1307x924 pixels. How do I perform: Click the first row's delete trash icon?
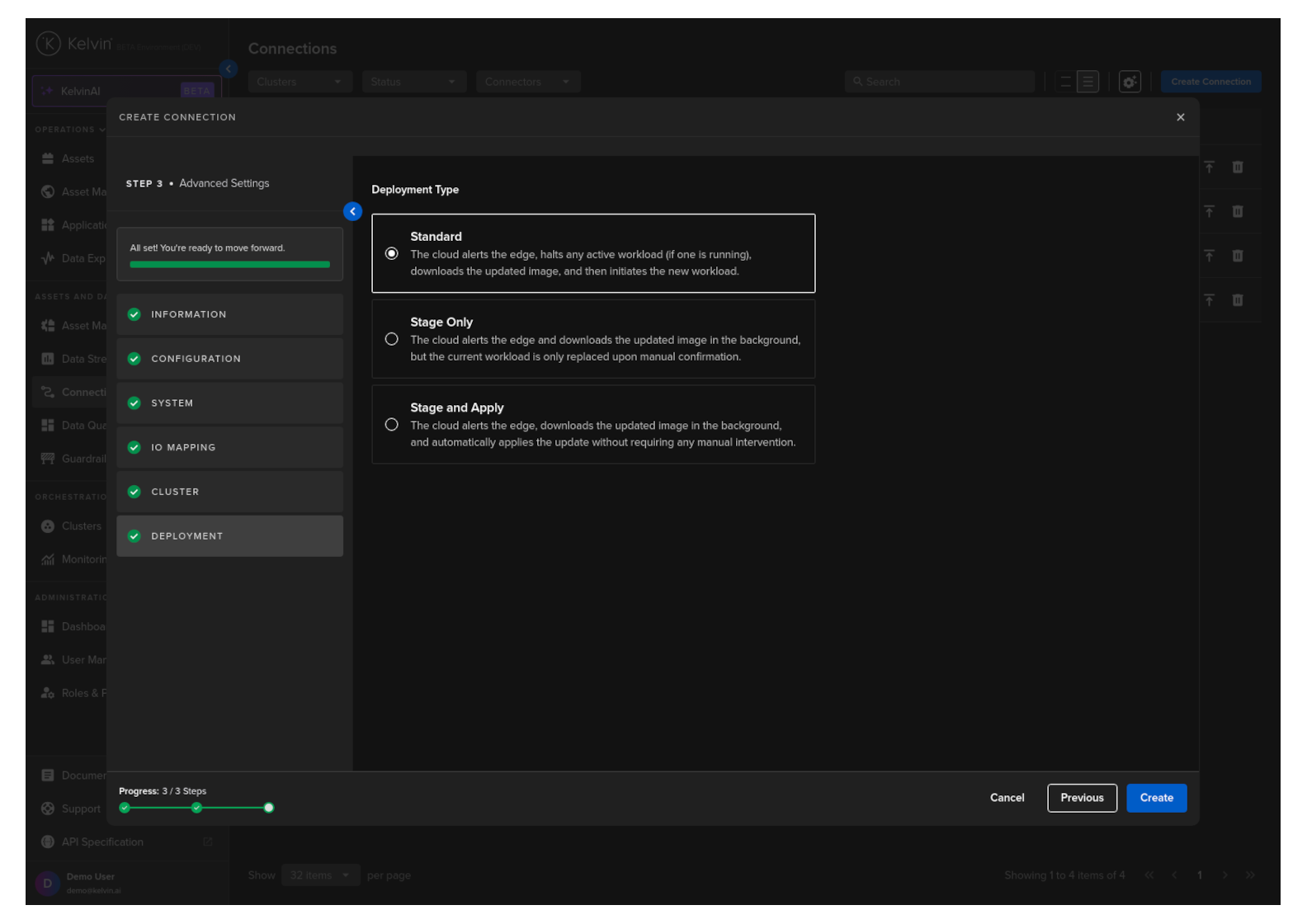1237,167
